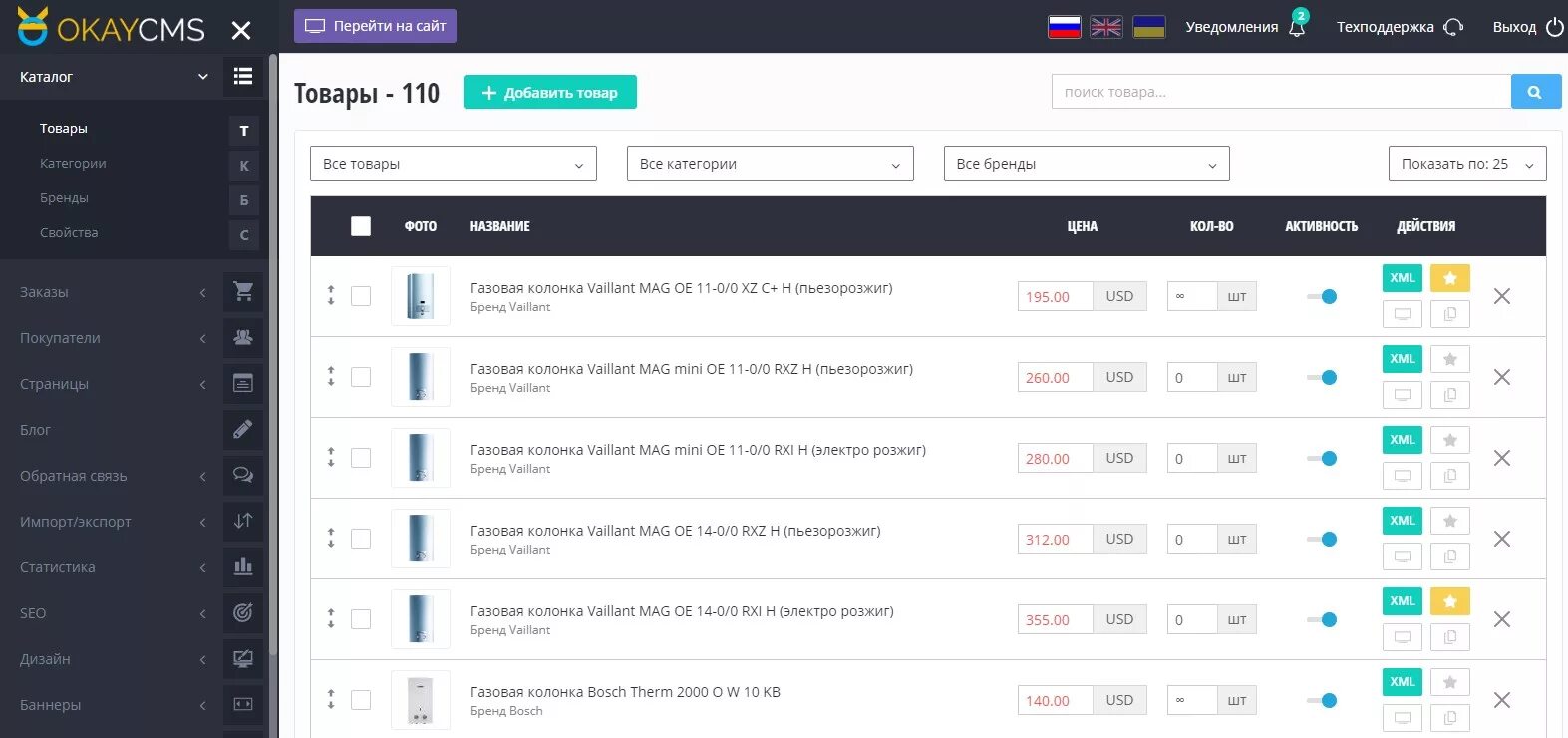Check the select-all checkbox in table header
The height and width of the screenshot is (738, 1568).
pyautogui.click(x=361, y=226)
